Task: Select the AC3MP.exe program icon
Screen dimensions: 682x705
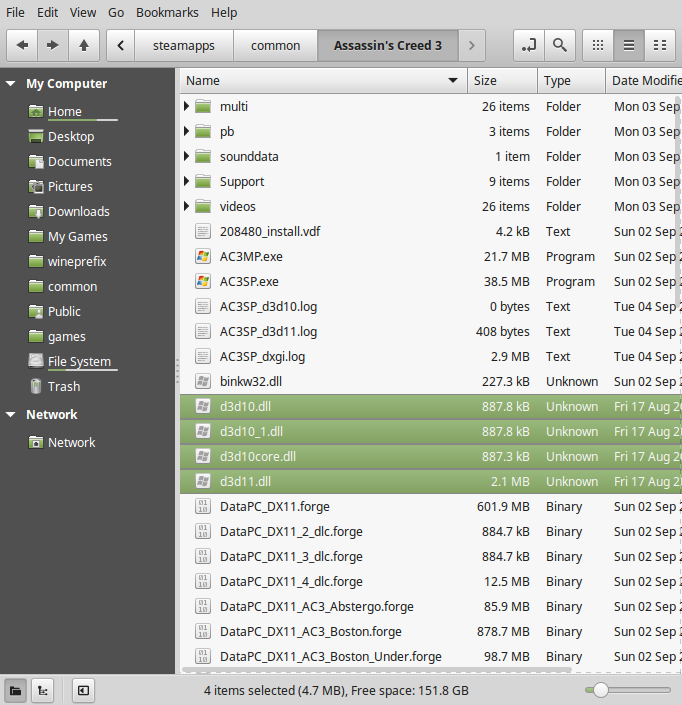Action: [203, 257]
